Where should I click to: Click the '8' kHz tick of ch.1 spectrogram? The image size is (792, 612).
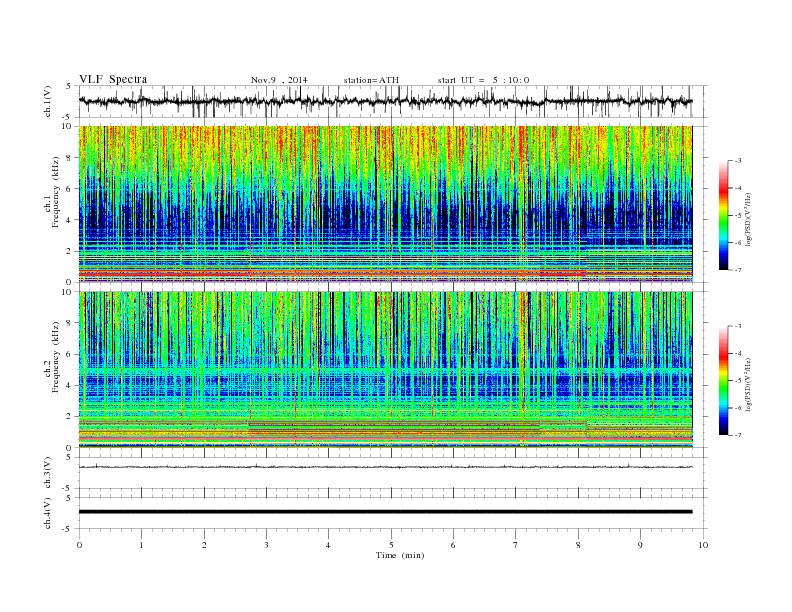click(x=70, y=158)
